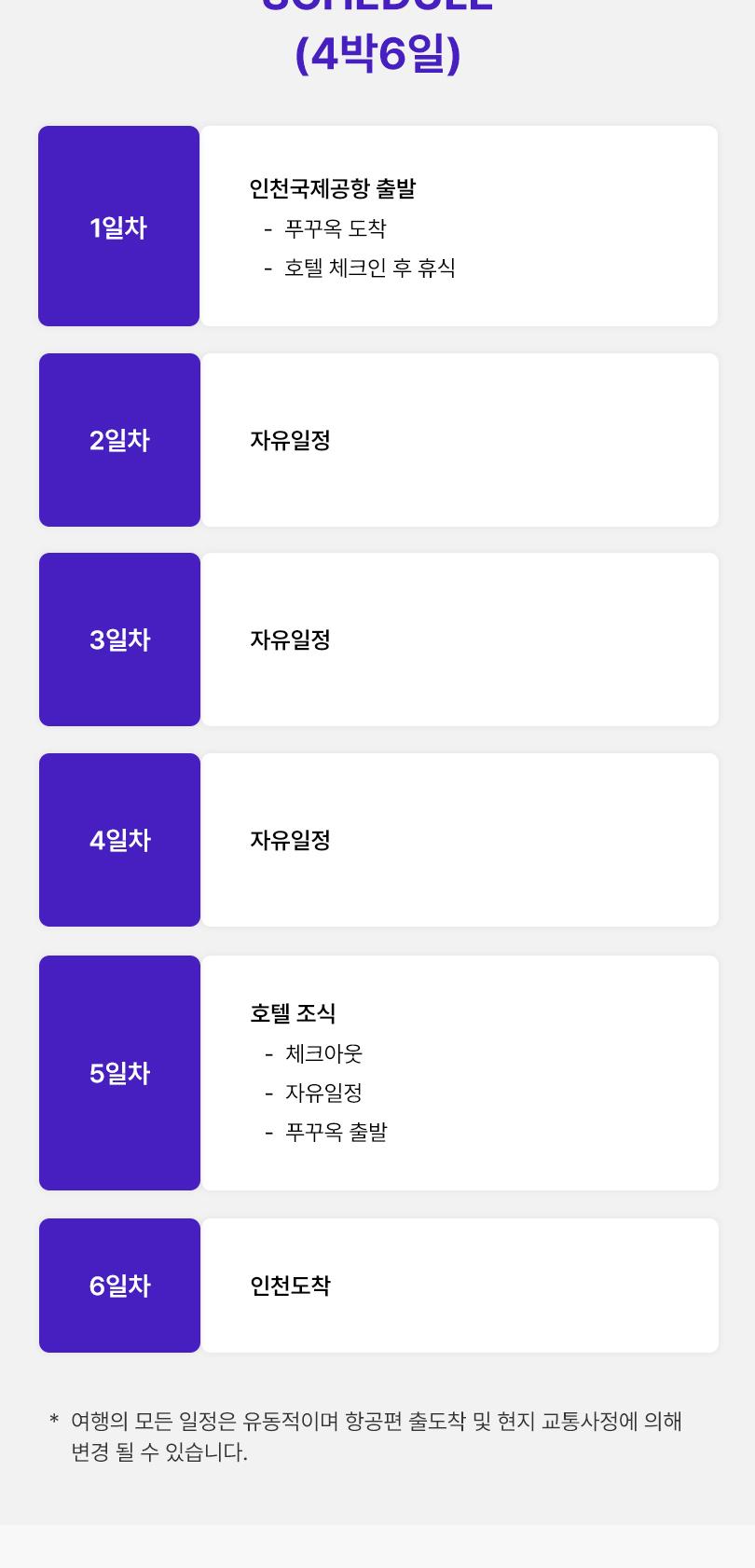
Task: Click 자유일정 text in 3일차 card
Action: [x=290, y=640]
